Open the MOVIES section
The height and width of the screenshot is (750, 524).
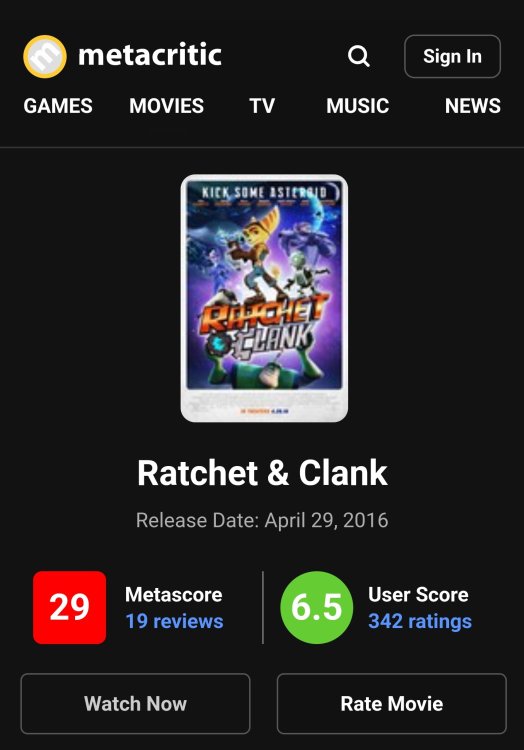pyautogui.click(x=166, y=106)
